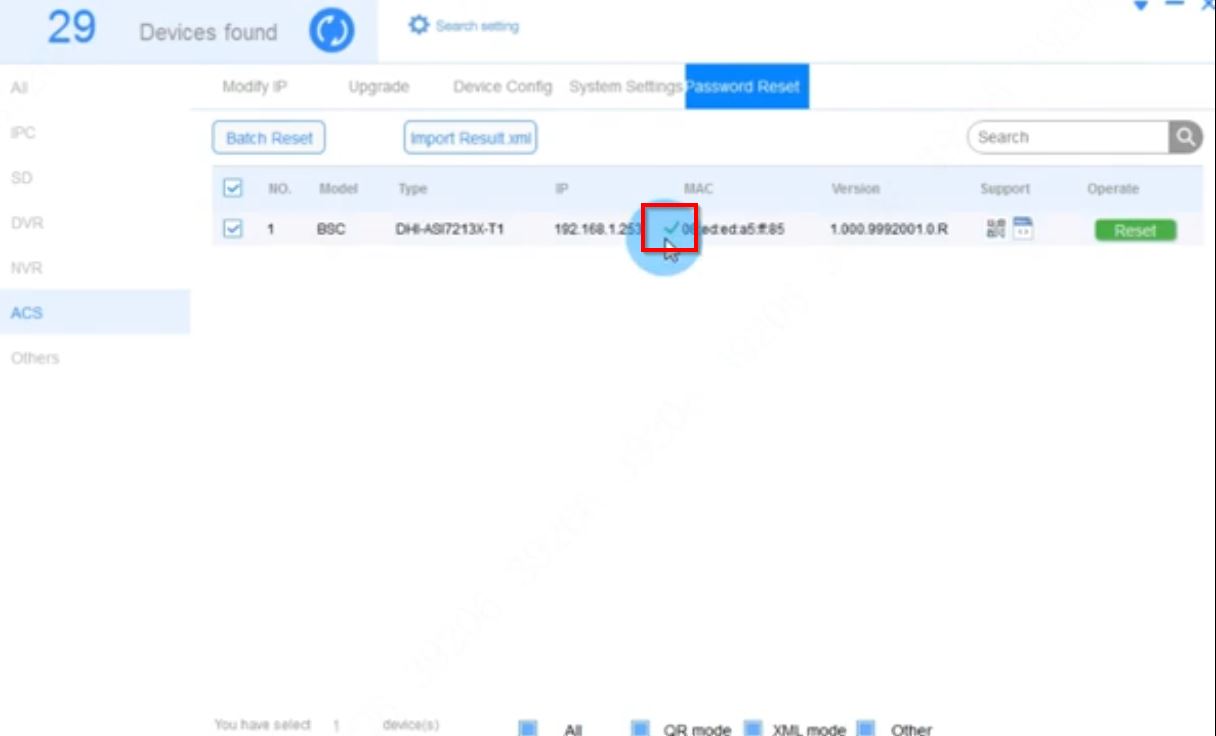This screenshot has height=736, width=1216.
Task: Click the MAC column header
Action: 698,188
